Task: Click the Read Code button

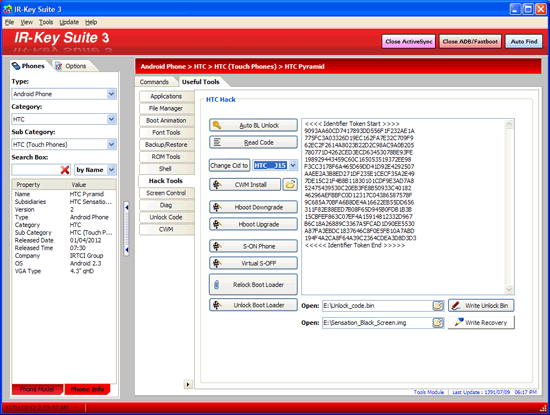Action: (x=253, y=142)
